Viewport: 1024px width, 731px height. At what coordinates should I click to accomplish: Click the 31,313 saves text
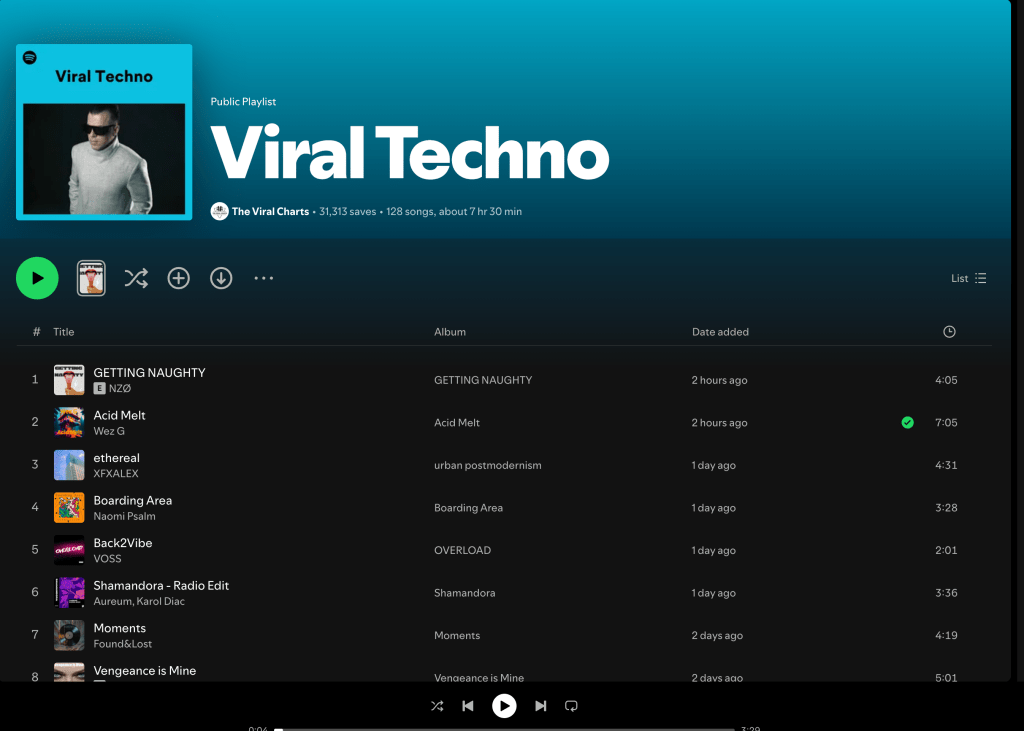pyautogui.click(x=347, y=212)
